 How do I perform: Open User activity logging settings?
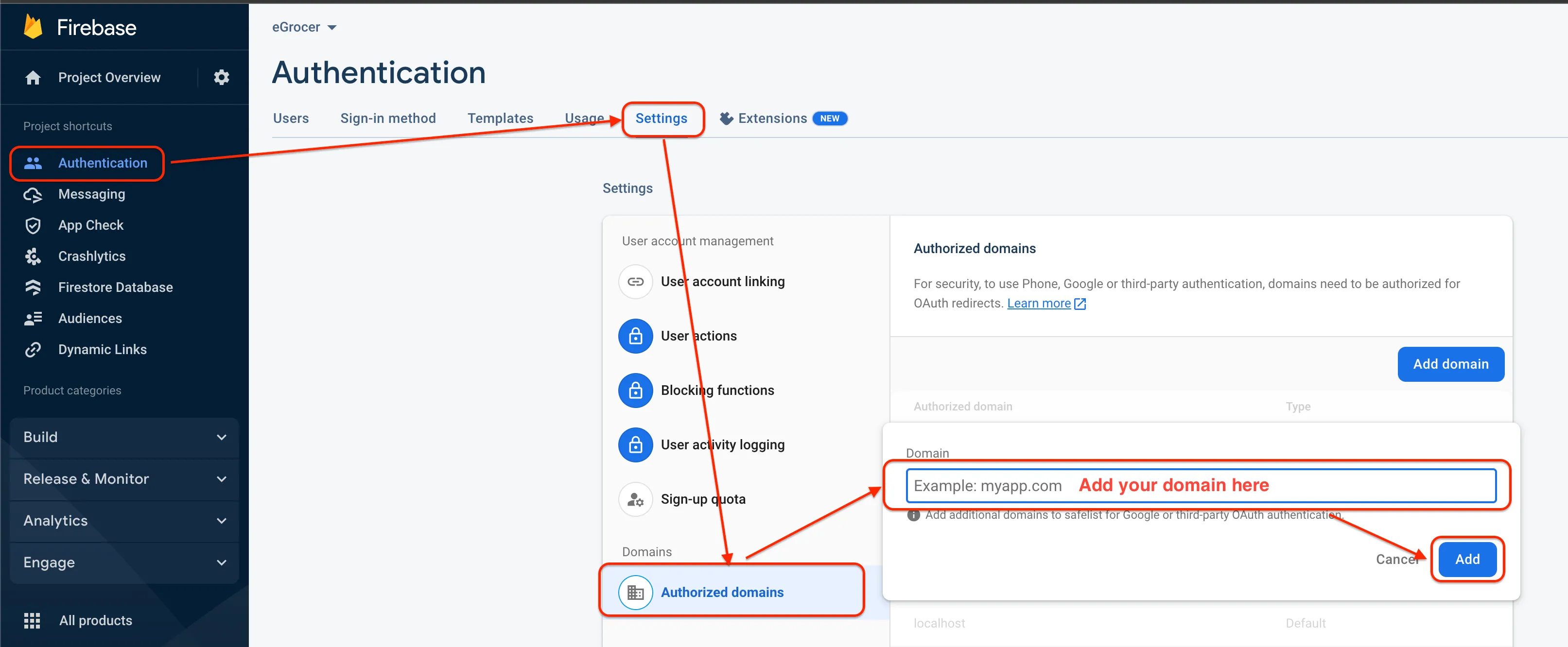coord(723,444)
